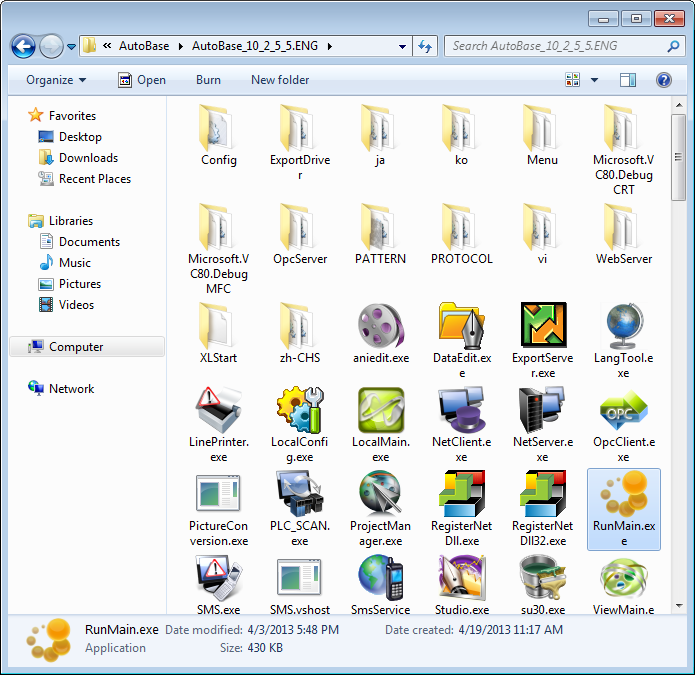Screen dimensions: 695x675
Task: Select the RegisterNetDll32.exe icon
Action: click(543, 494)
